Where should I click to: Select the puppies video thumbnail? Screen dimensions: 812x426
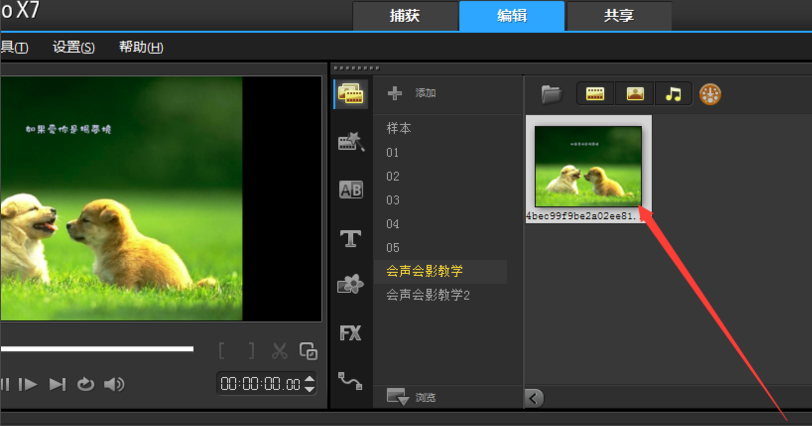(588, 166)
